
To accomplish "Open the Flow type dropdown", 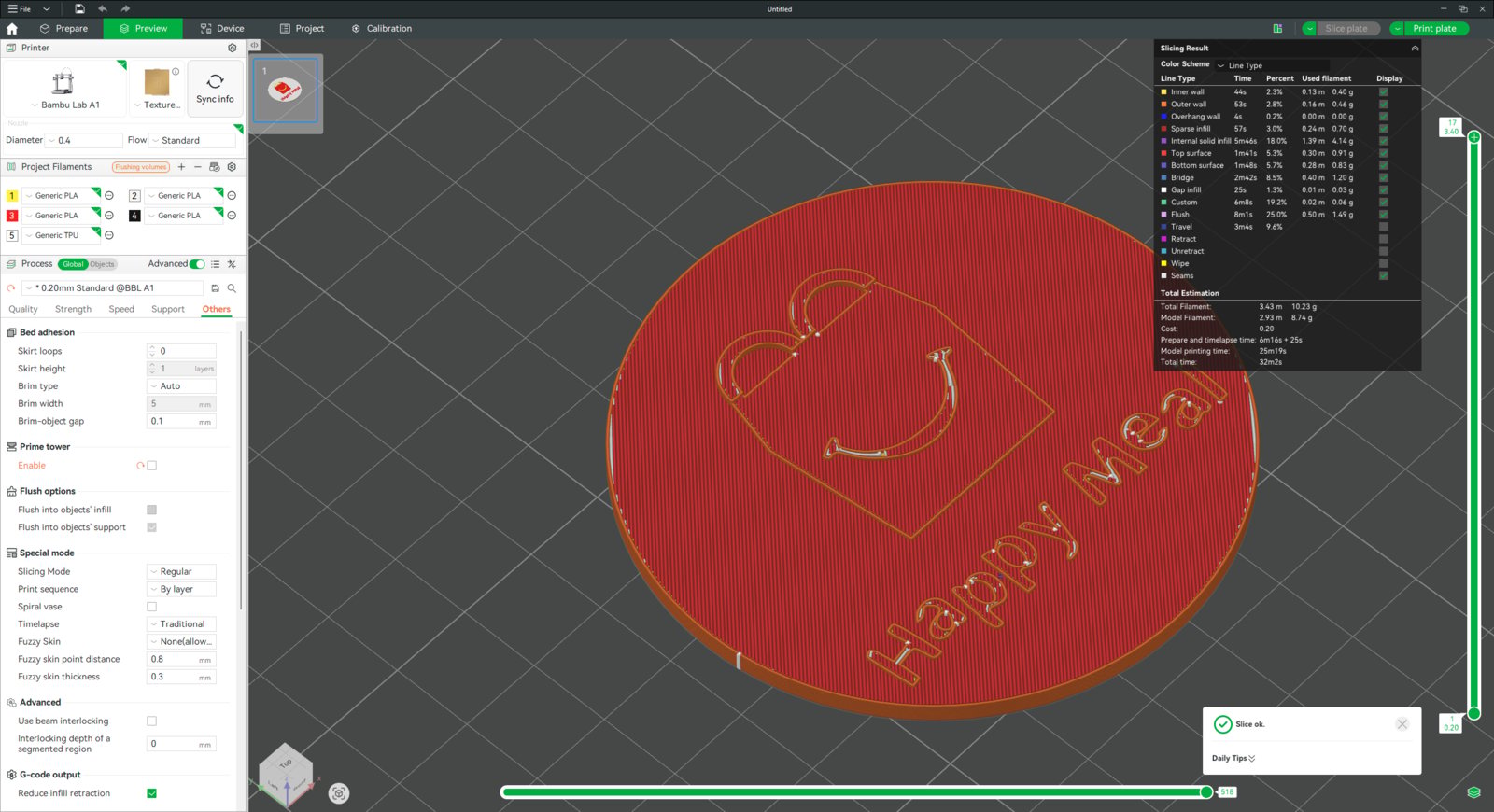I will [192, 141].
